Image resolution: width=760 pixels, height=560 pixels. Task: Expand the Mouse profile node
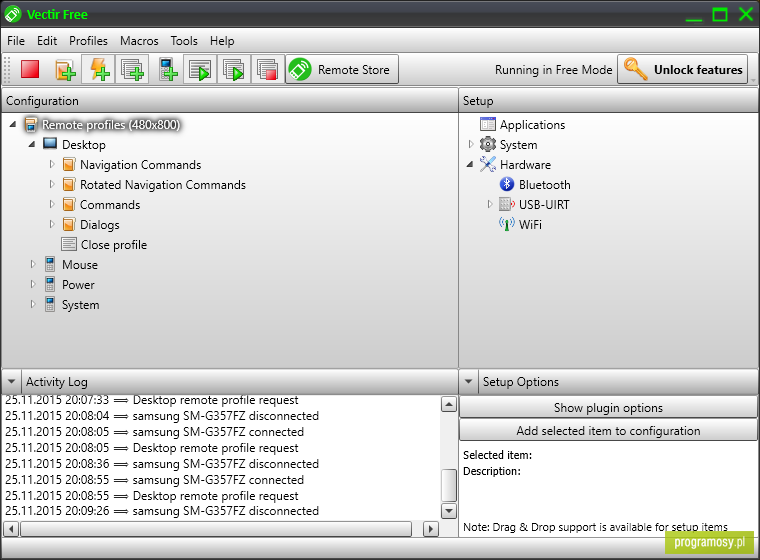33,264
